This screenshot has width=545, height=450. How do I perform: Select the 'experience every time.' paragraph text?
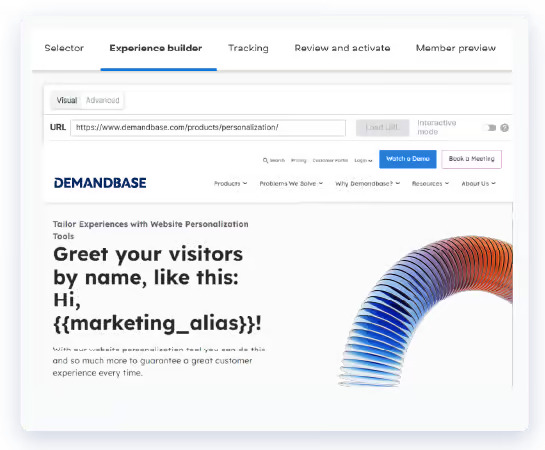98,373
